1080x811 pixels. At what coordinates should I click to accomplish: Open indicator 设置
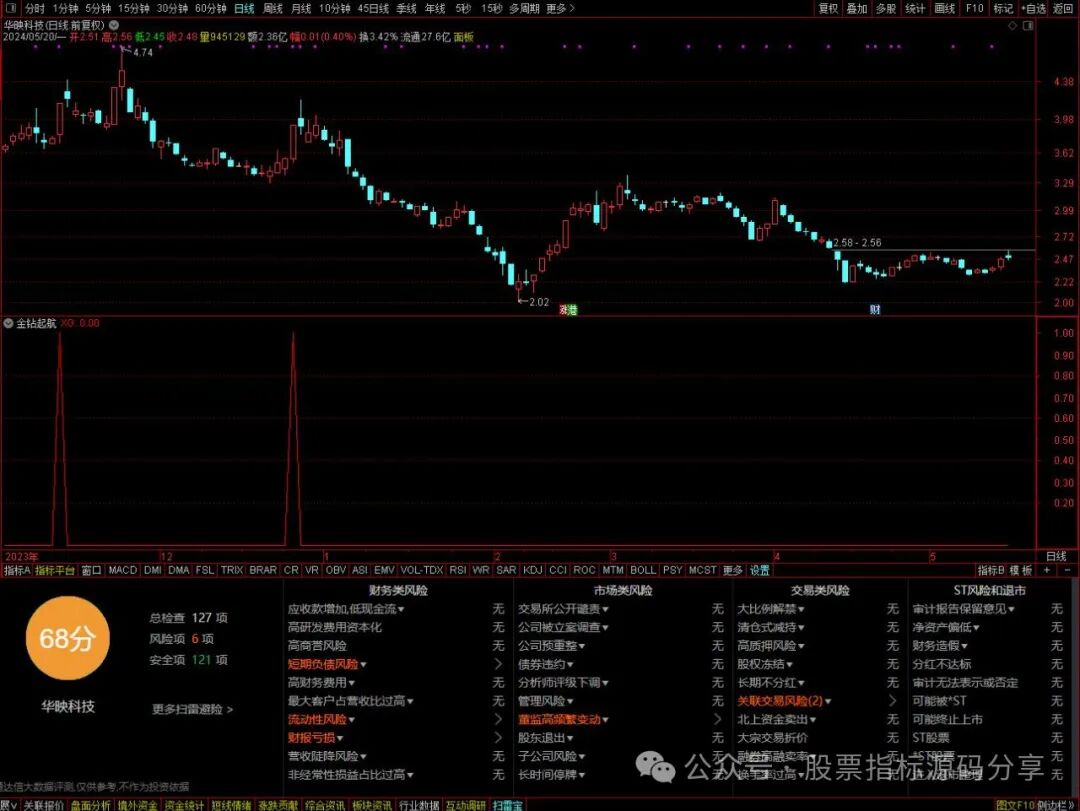(760, 571)
